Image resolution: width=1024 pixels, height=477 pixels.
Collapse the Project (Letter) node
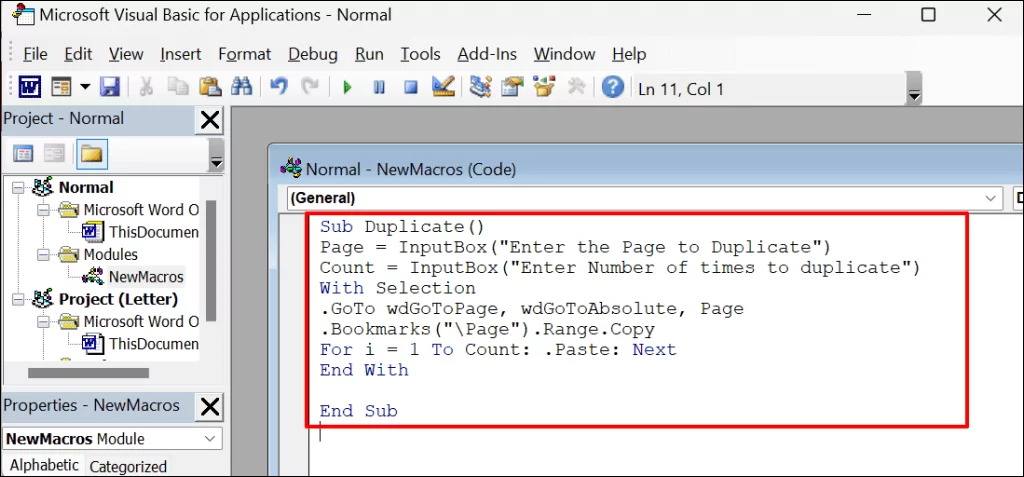(18, 299)
